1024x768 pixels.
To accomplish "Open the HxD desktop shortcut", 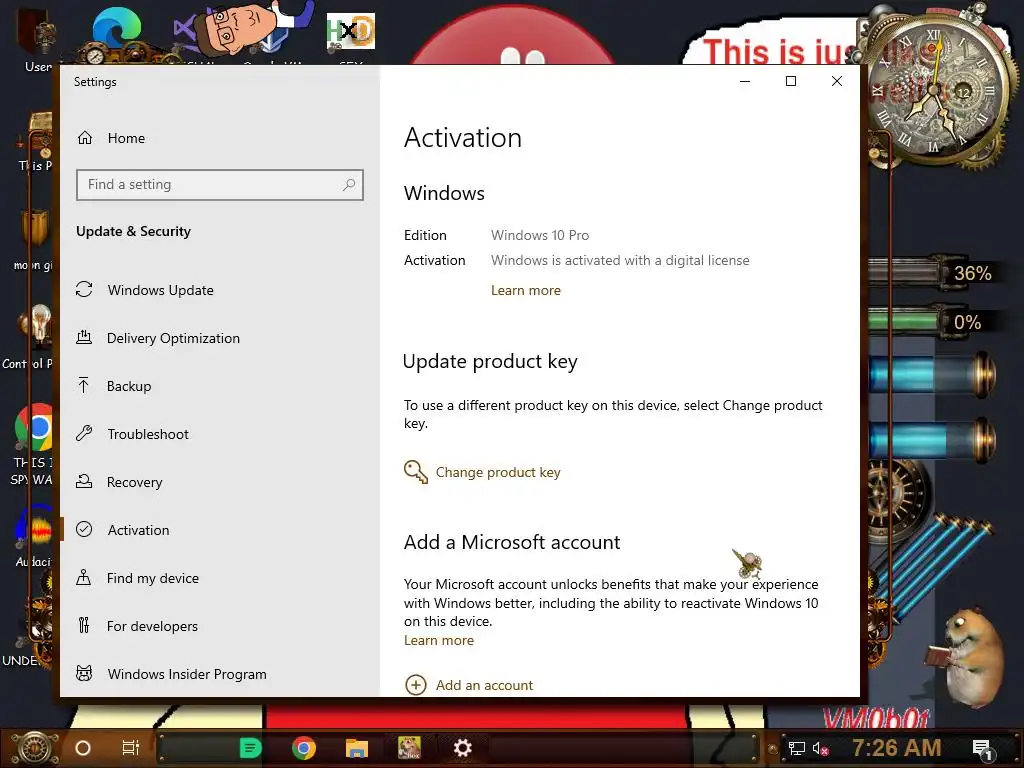I will (351, 34).
